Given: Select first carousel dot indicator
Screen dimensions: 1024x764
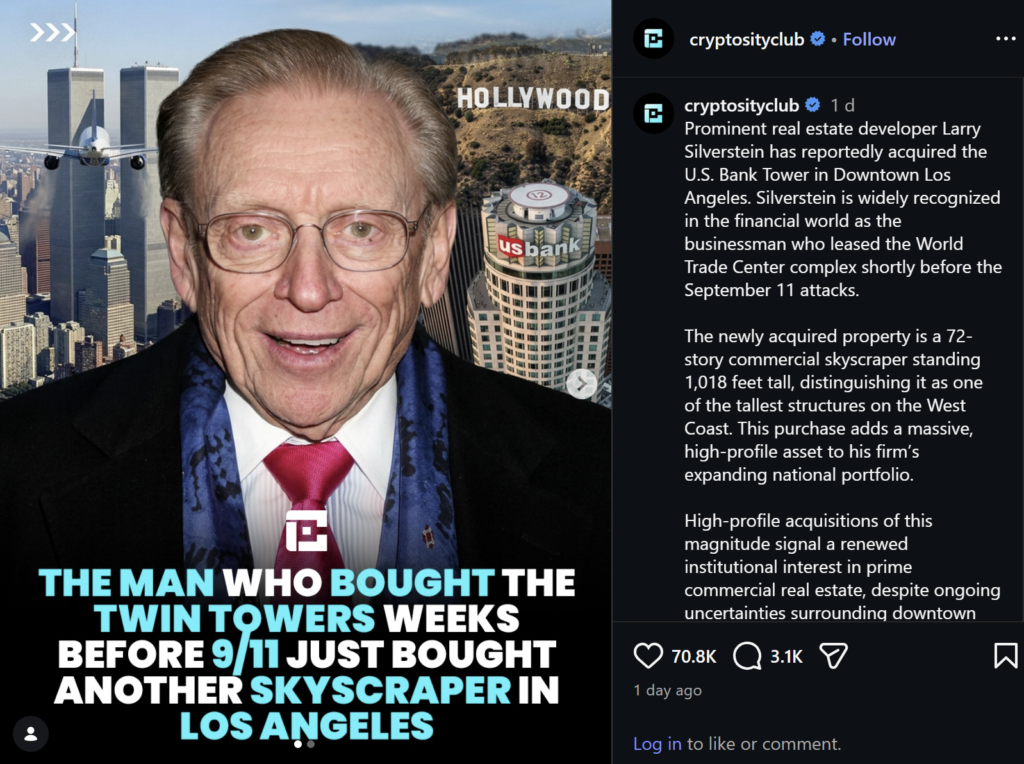Looking at the screenshot, I should (298, 744).
